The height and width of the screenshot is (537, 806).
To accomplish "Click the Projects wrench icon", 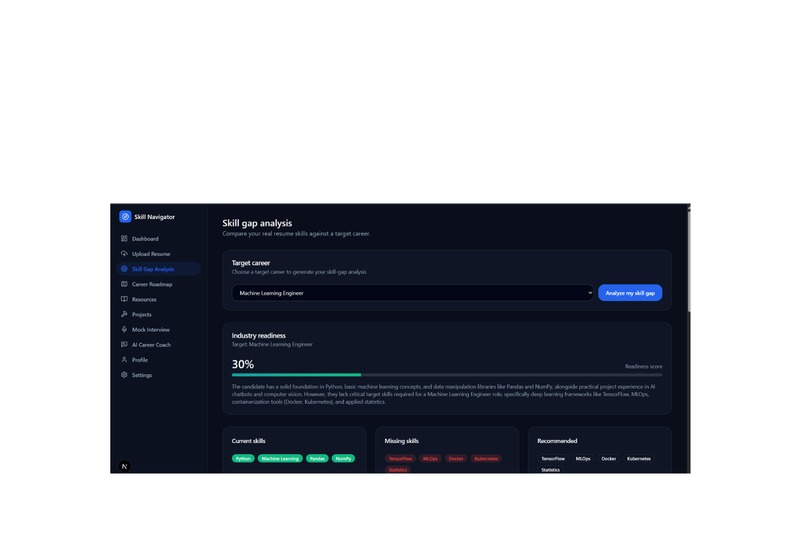I will click(x=124, y=314).
